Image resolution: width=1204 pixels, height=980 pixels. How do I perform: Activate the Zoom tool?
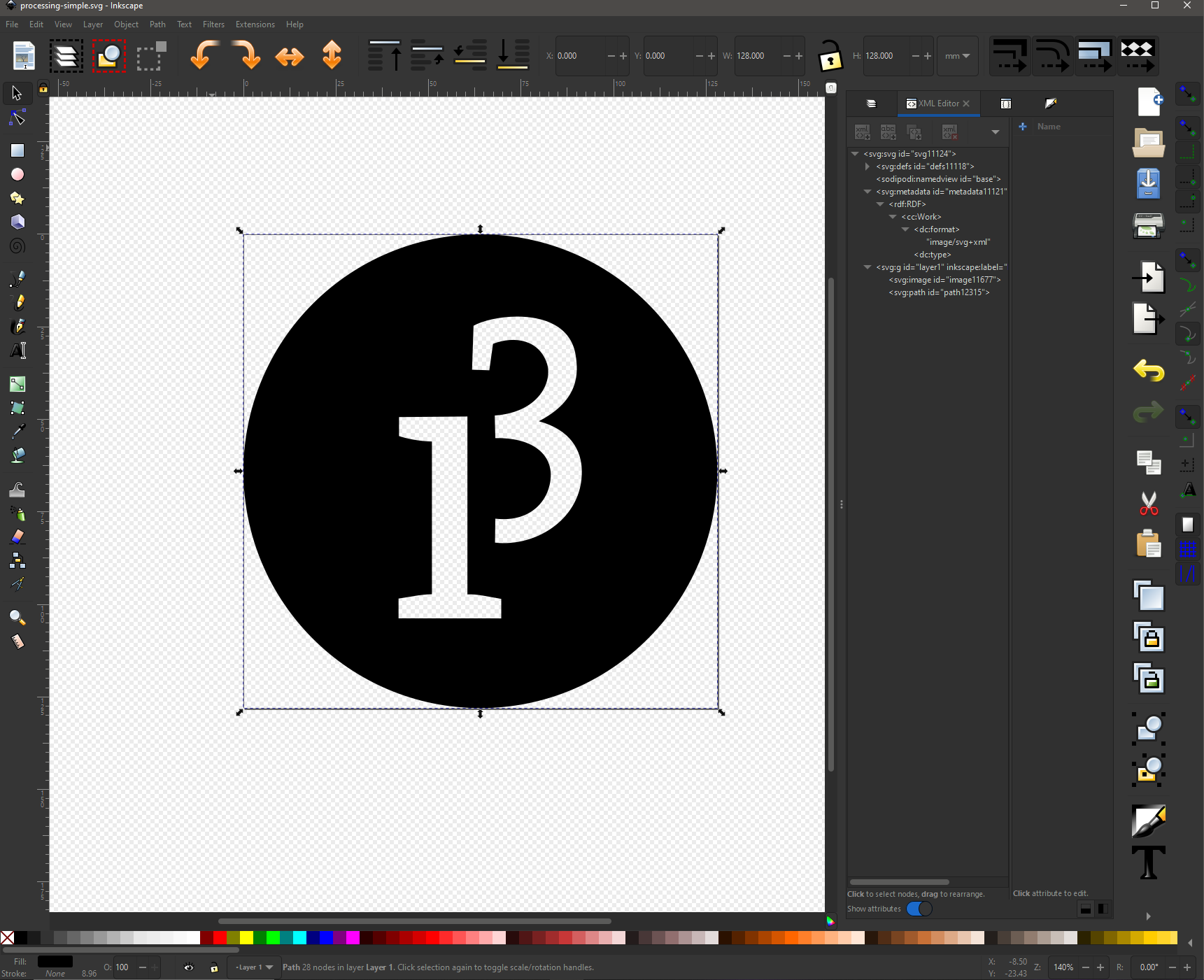pos(17,617)
